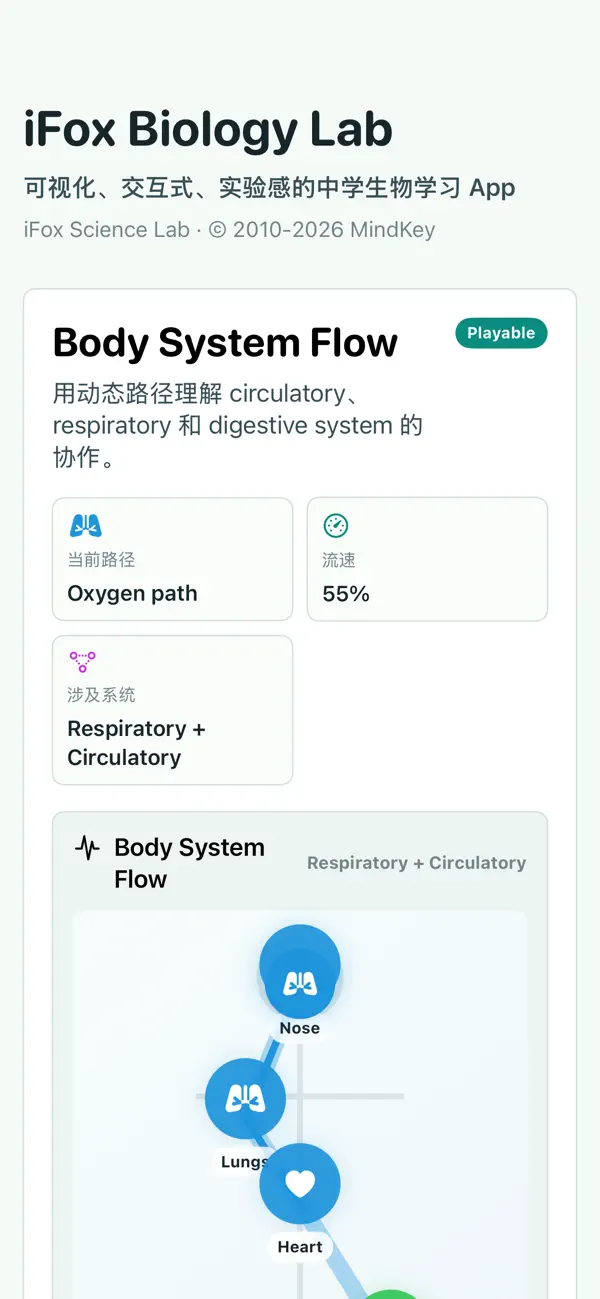
Task: Select the Heart node circle in diagram
Action: [x=300, y=1184]
